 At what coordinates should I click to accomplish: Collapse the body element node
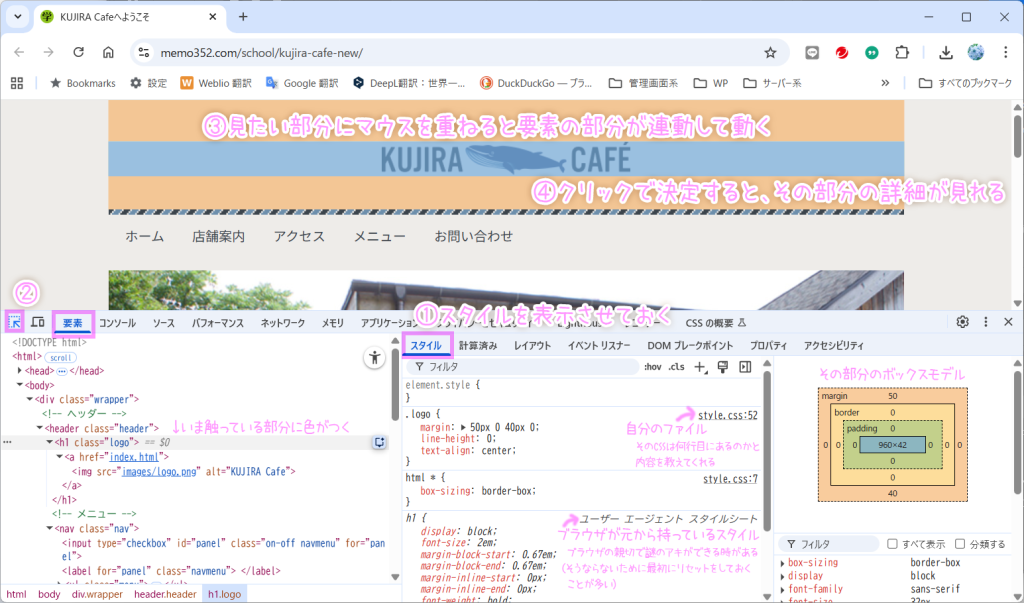pyautogui.click(x=21, y=385)
